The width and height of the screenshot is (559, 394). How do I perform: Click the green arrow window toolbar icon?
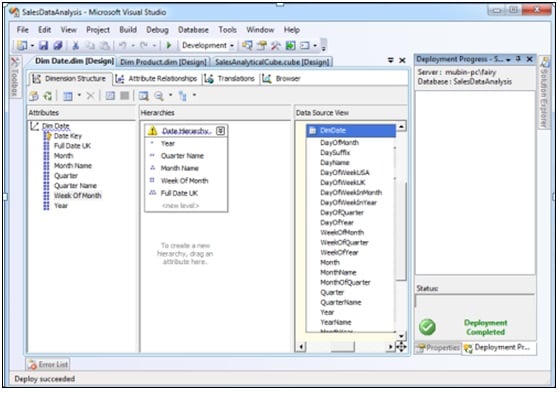pyautogui.click(x=290, y=45)
